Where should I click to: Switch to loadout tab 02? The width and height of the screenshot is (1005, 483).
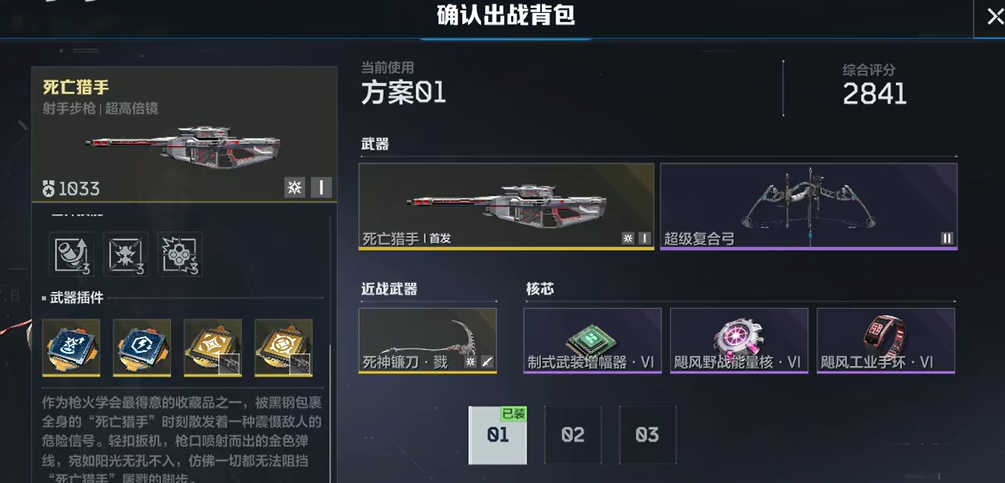(572, 435)
